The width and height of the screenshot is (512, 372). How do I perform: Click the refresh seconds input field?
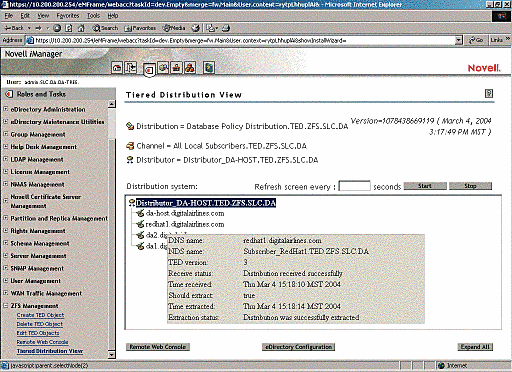(x=354, y=186)
